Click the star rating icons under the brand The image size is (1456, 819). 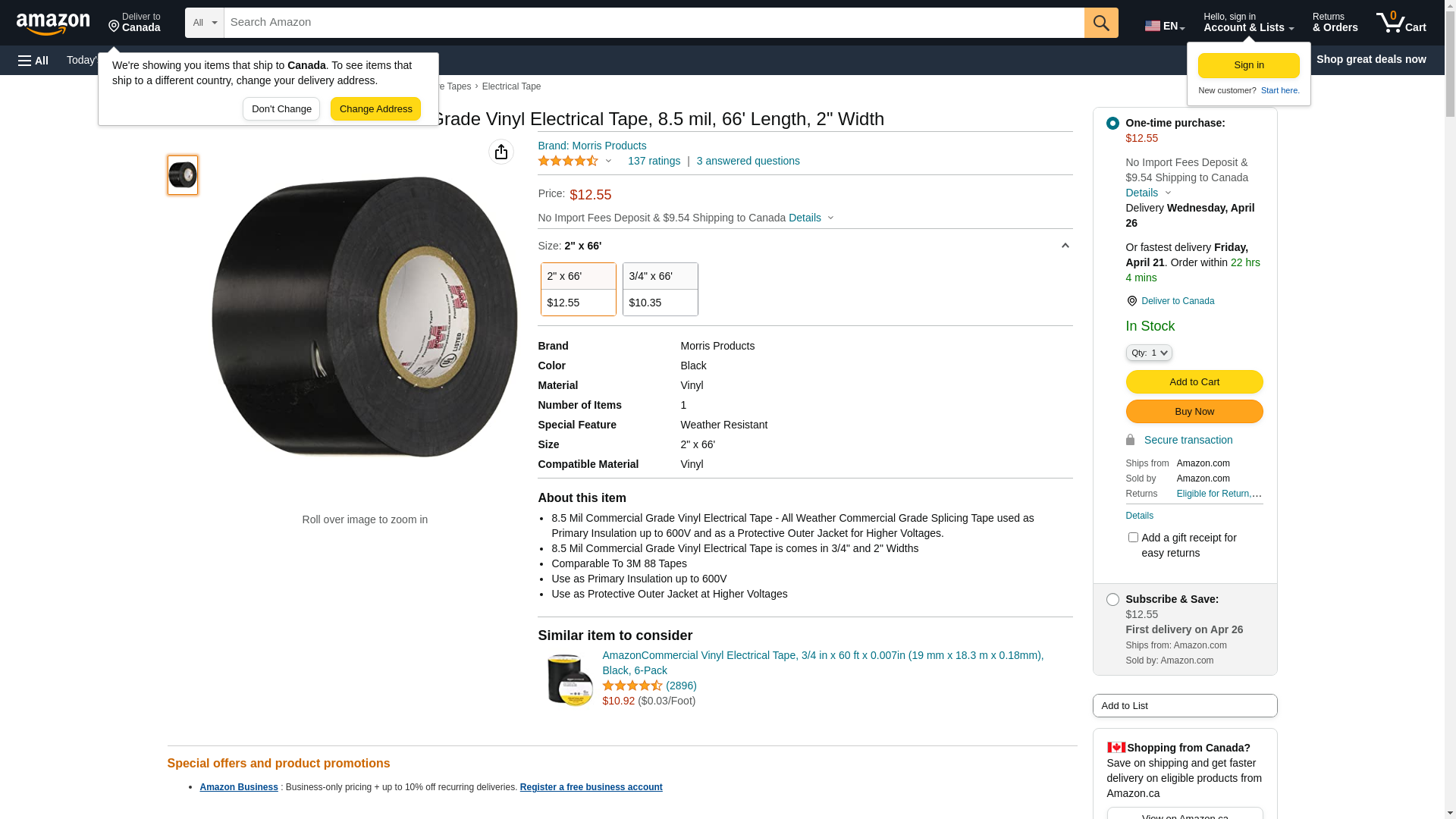coord(568,161)
